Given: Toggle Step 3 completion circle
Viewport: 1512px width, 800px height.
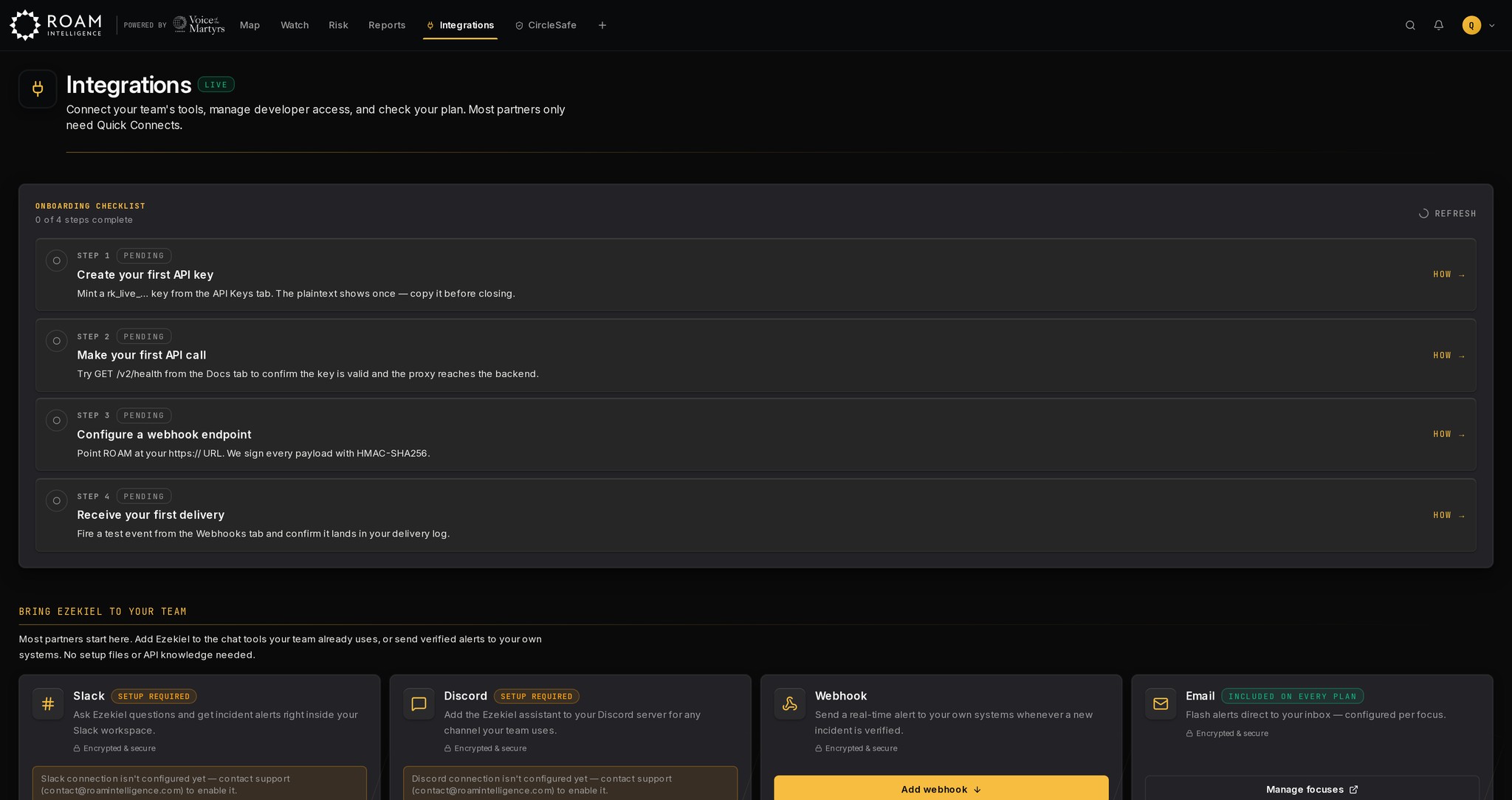Looking at the screenshot, I should coord(57,421).
